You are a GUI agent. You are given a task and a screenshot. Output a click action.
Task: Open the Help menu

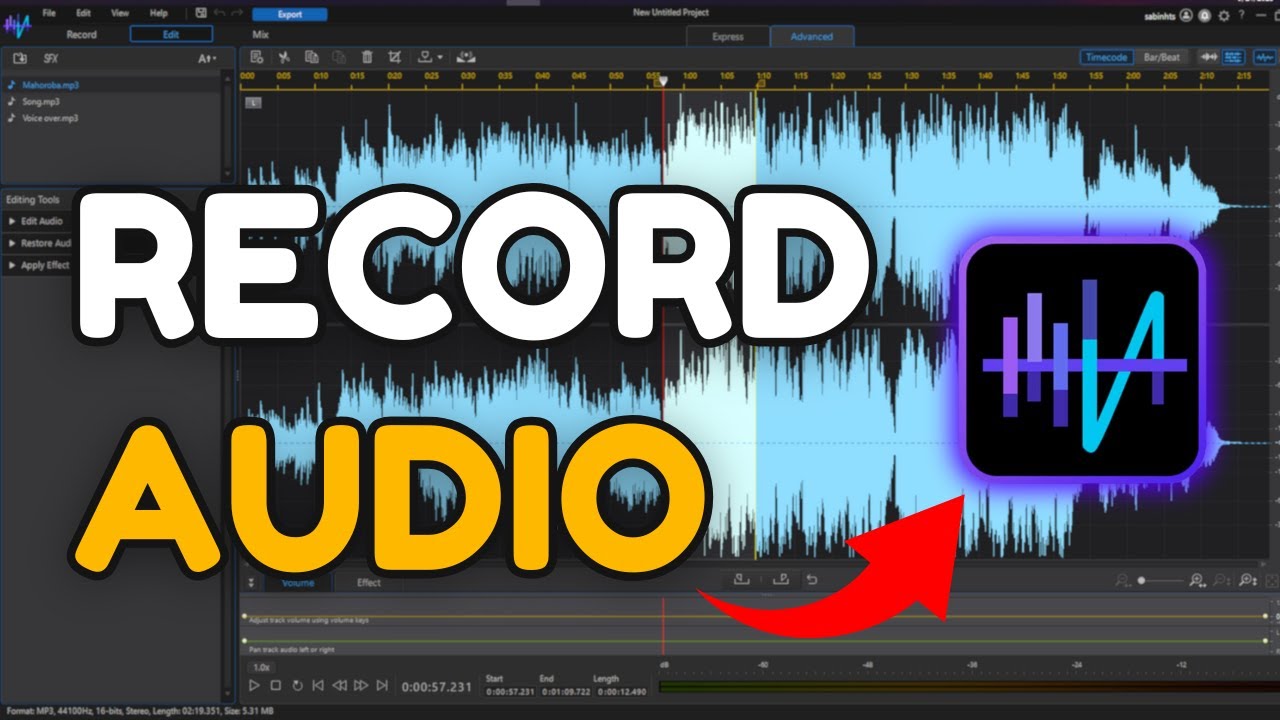coord(158,13)
